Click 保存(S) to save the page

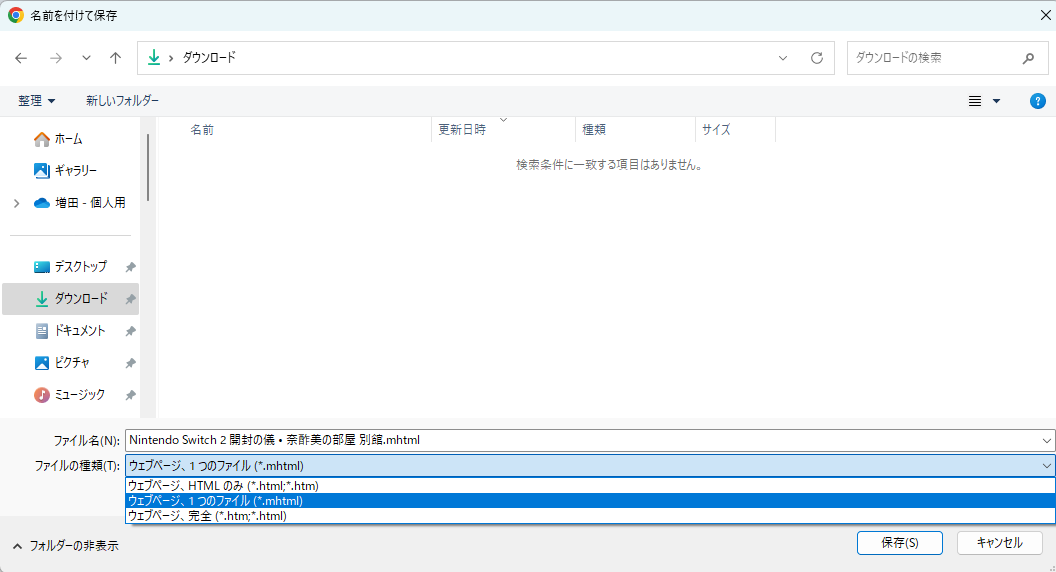(900, 543)
